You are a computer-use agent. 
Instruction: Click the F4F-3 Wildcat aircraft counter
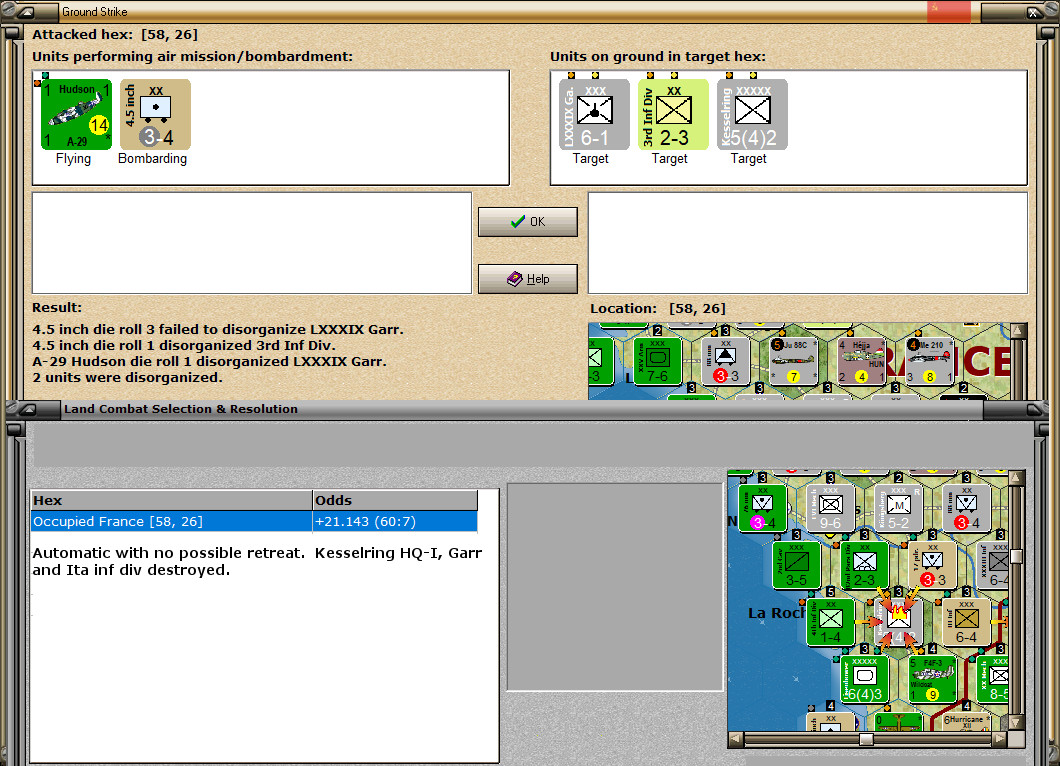coord(932,679)
